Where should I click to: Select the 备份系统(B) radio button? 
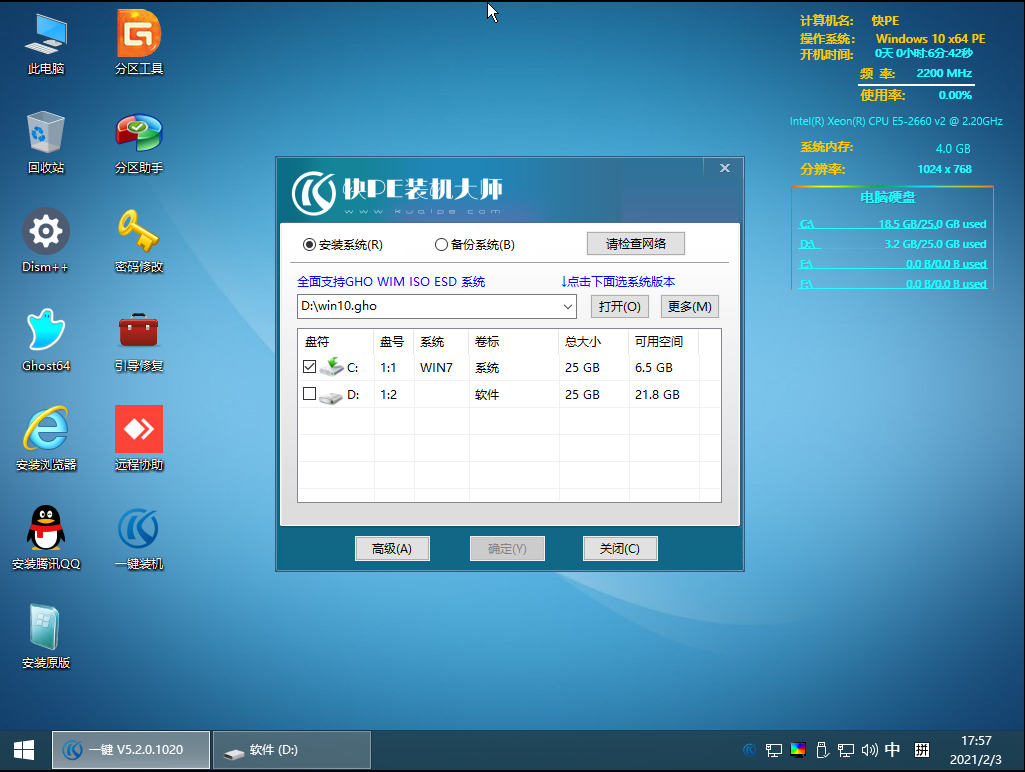[441, 245]
